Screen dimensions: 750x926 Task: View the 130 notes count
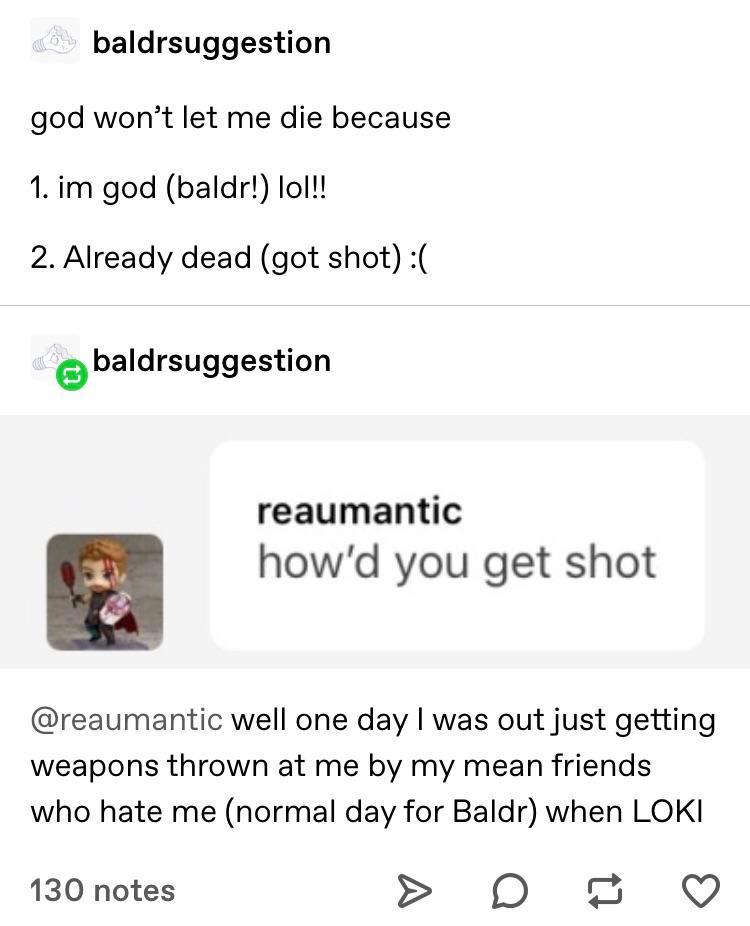[103, 891]
